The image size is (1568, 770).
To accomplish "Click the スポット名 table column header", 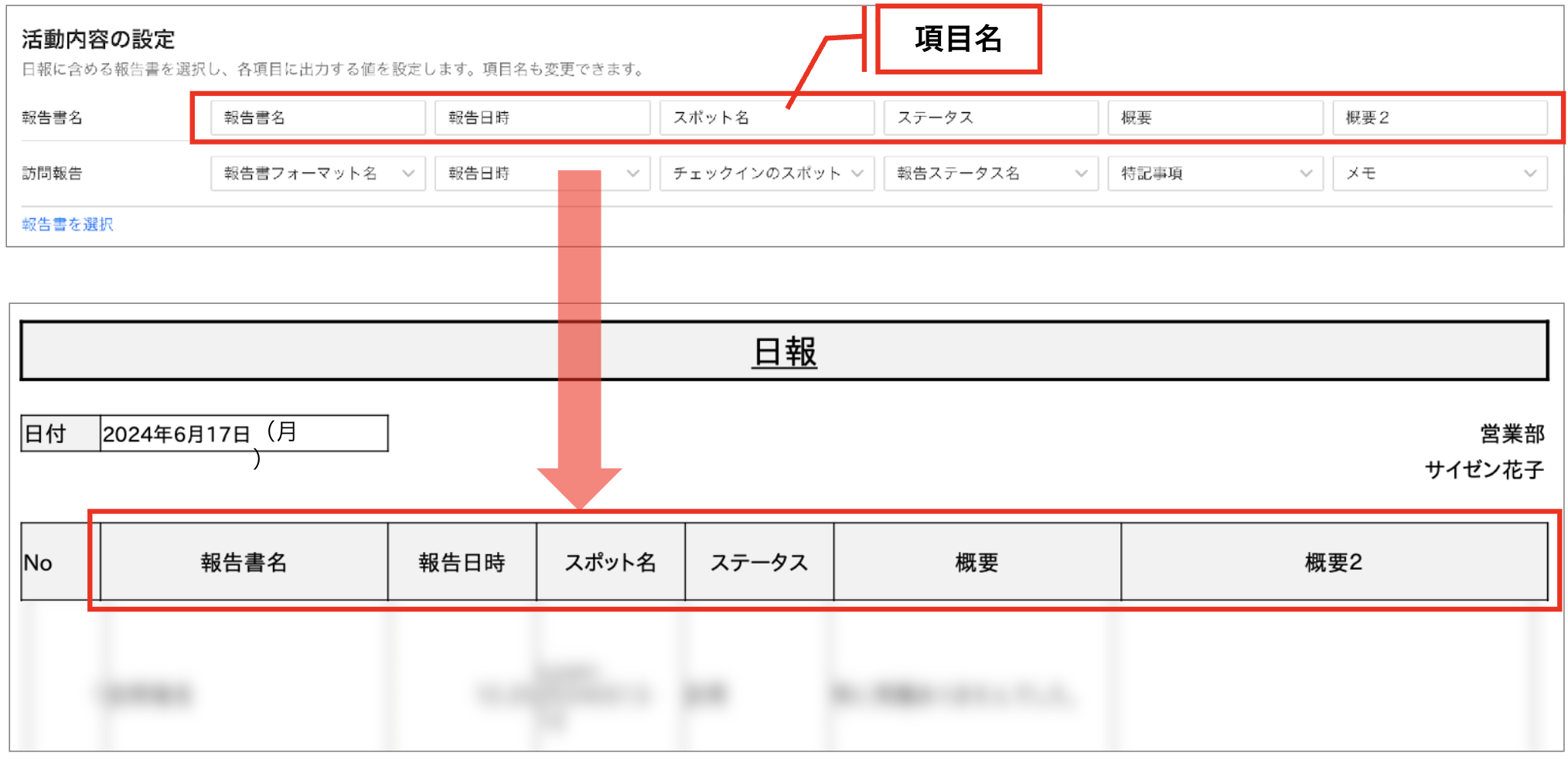I will point(611,562).
